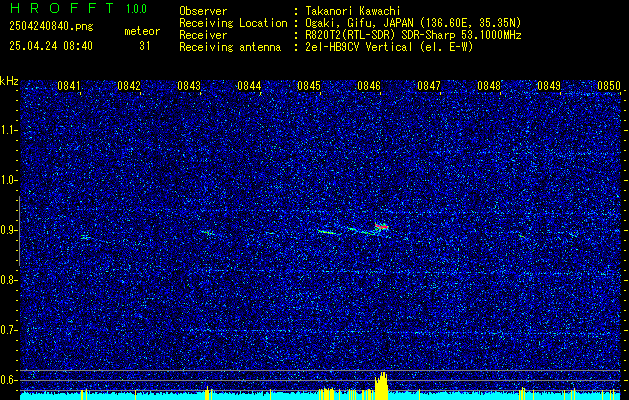Select the filename 2504240840.png
The width and height of the screenshot is (629, 400).
pos(51,27)
